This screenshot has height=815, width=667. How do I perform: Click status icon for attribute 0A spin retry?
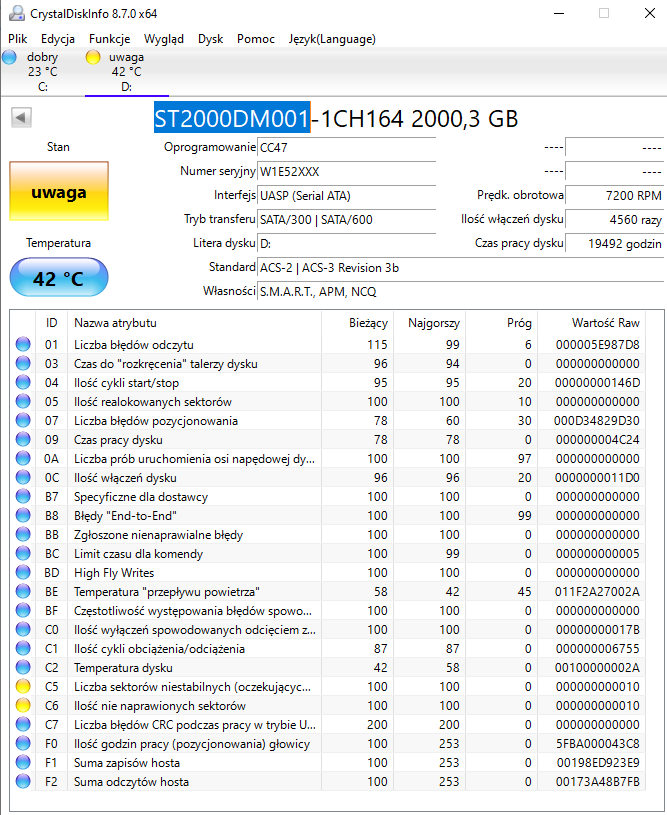(x=23, y=458)
